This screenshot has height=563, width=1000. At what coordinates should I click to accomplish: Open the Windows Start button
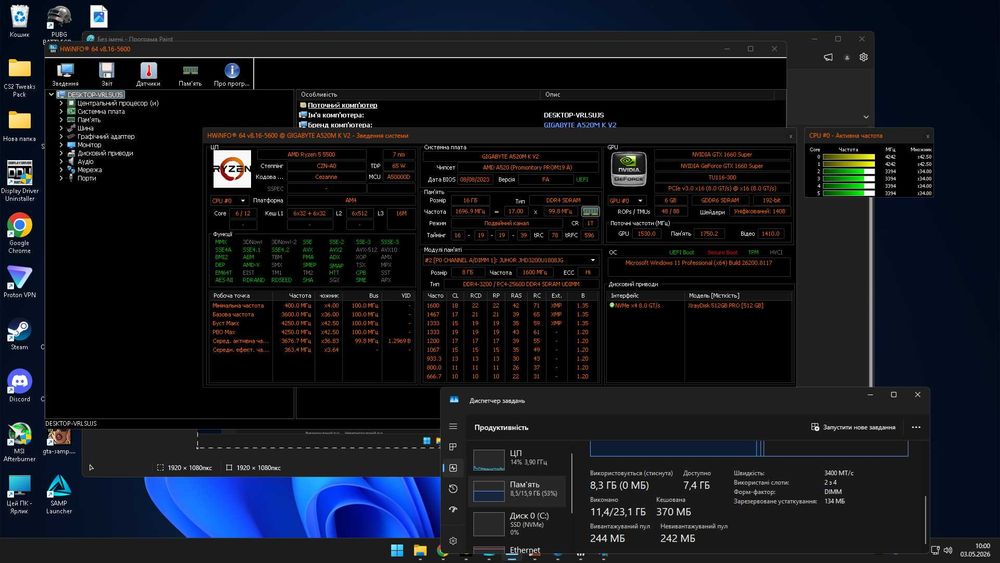pyautogui.click(x=397, y=550)
